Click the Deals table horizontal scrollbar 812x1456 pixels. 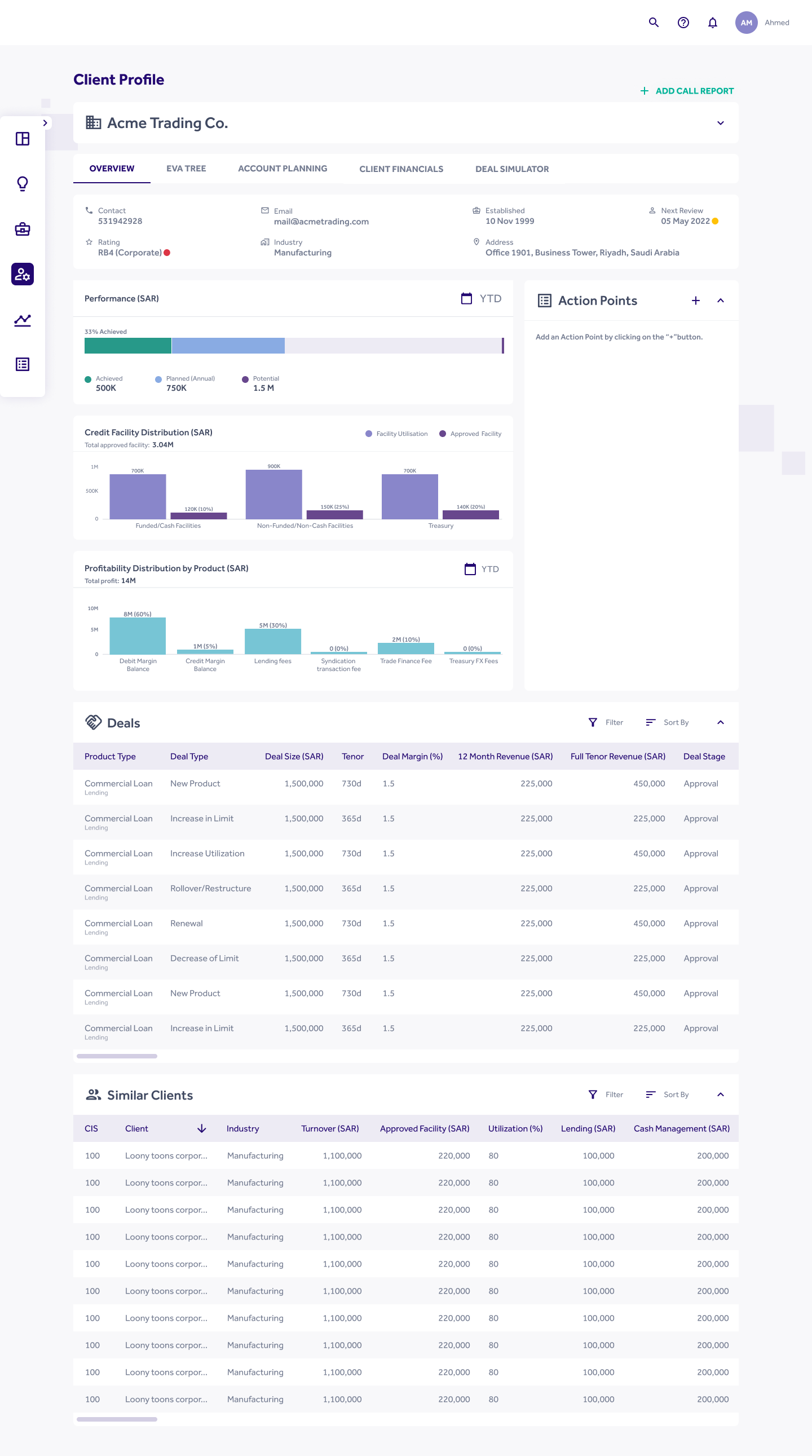[x=117, y=1056]
